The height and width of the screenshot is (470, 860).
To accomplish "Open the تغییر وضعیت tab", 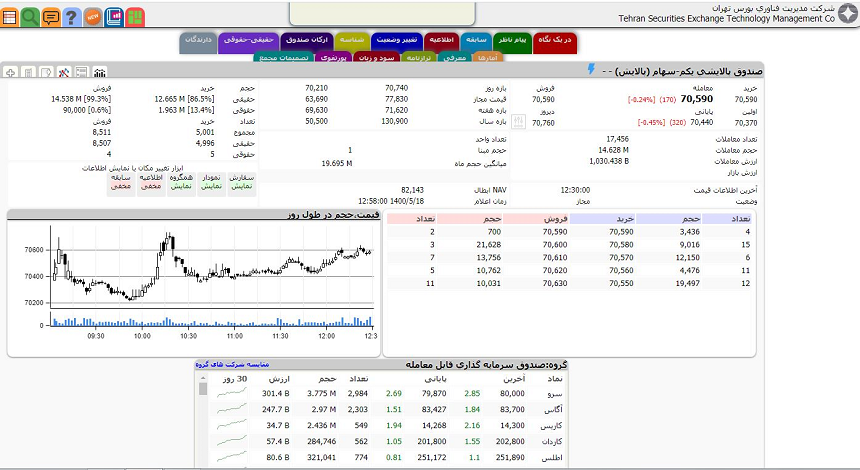I will coord(397,39).
